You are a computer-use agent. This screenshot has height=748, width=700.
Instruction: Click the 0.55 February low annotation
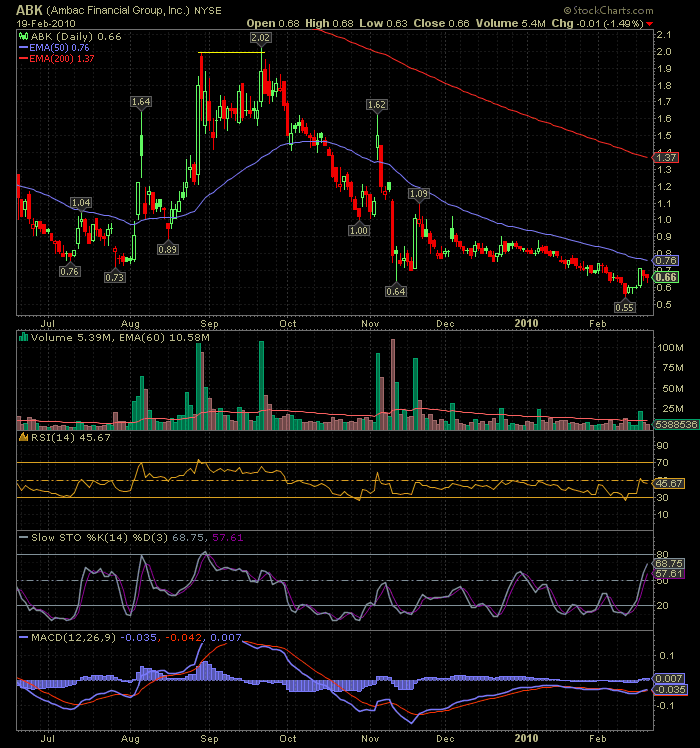(x=625, y=307)
